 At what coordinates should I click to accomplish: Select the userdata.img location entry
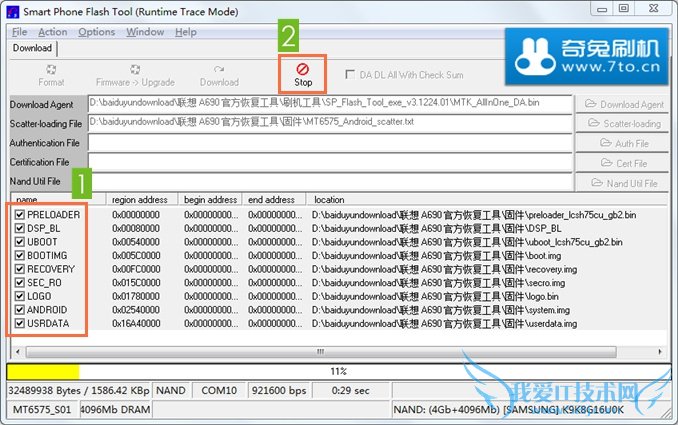click(x=445, y=324)
